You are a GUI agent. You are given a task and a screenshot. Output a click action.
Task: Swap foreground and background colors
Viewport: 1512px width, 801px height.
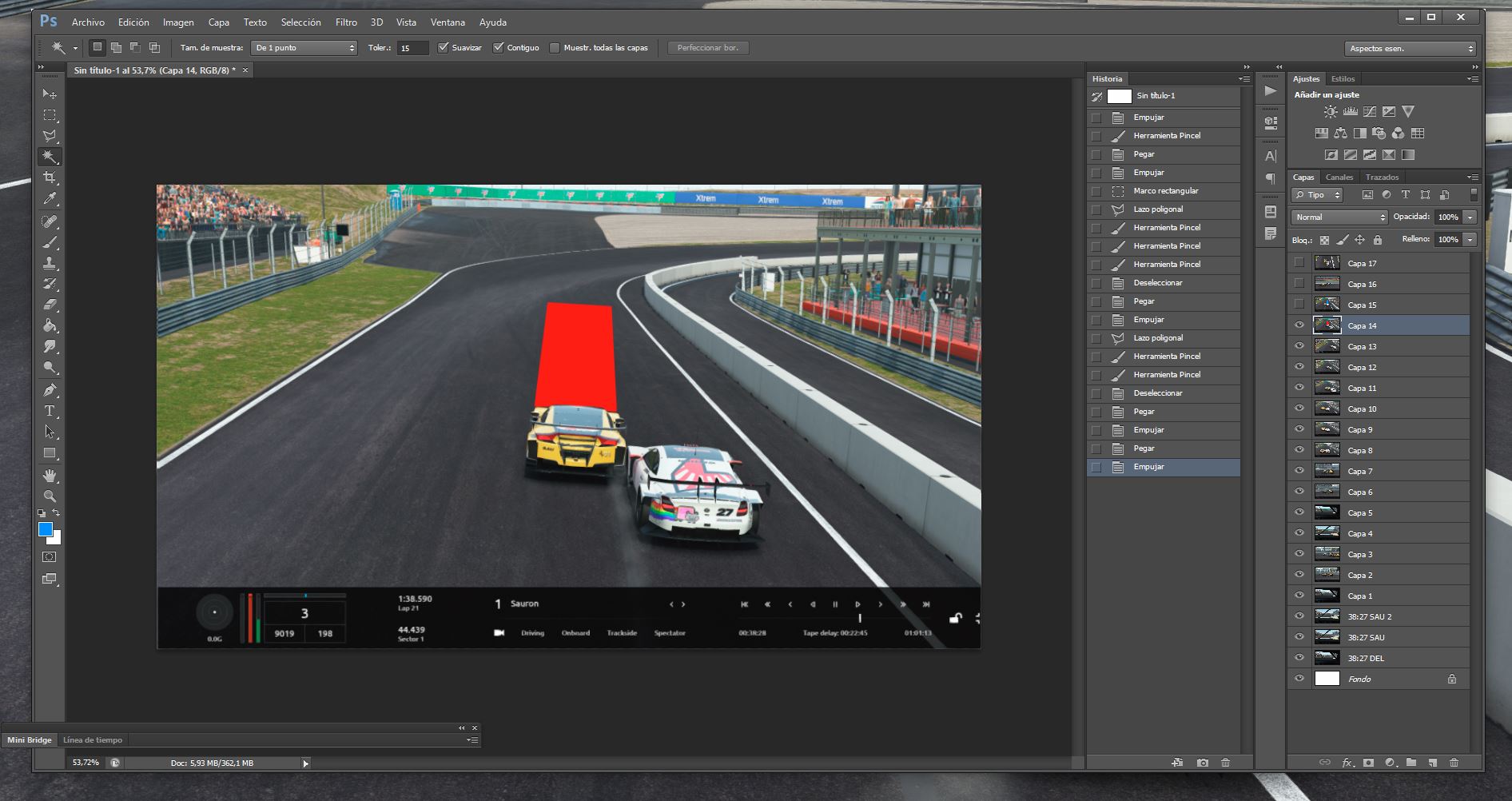pos(57,513)
